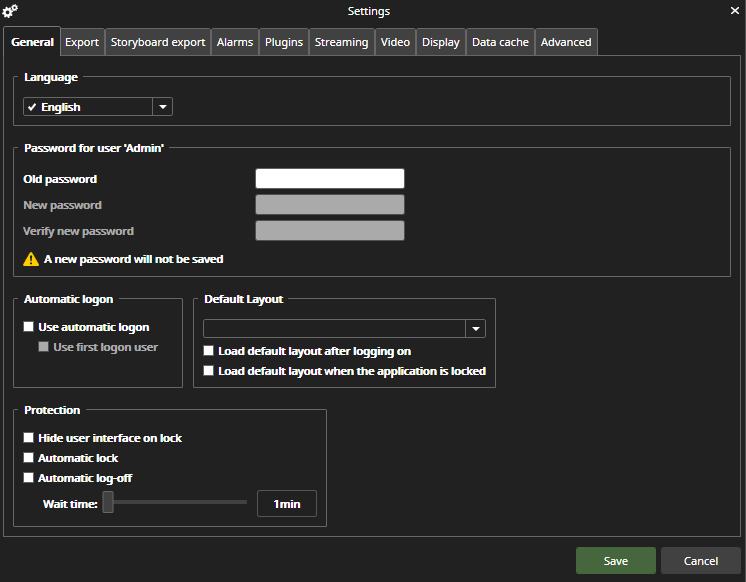Check the Automatic log-off option
The width and height of the screenshot is (746, 582).
pos(29,478)
